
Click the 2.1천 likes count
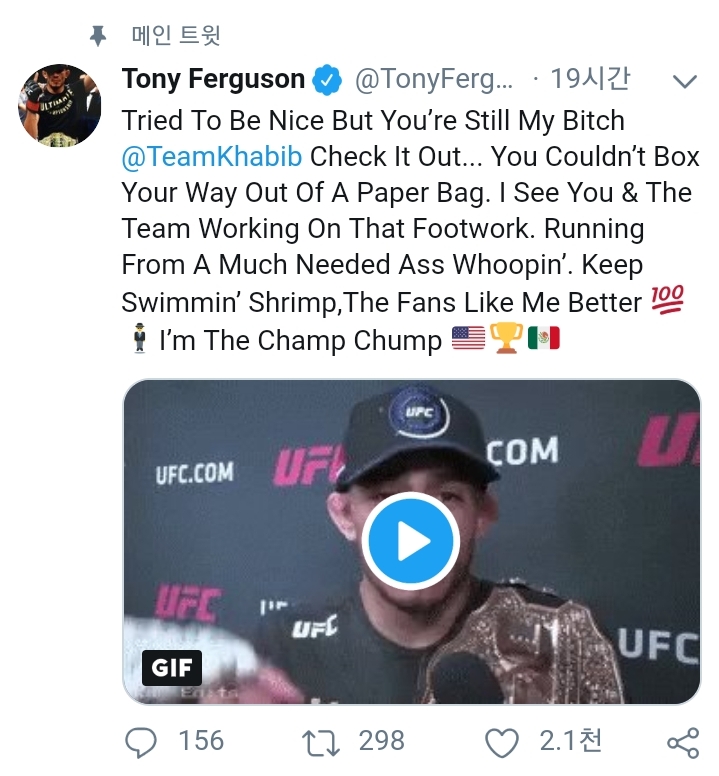[x=571, y=741]
